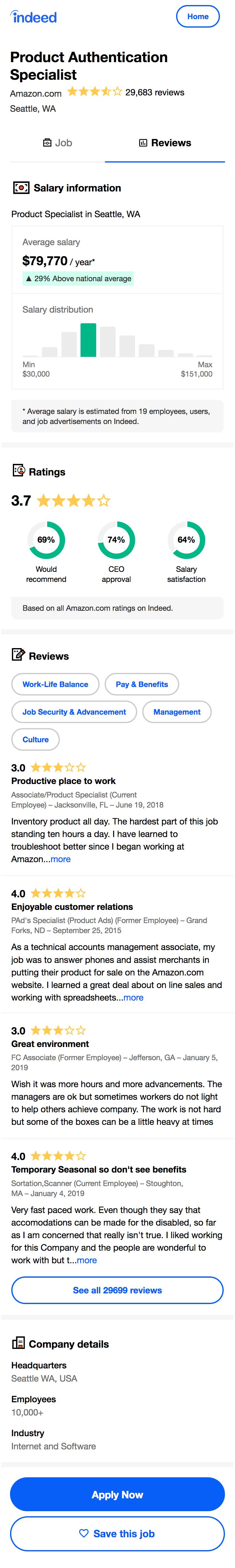Filter reviews by Work-Life Balance
The image size is (235, 1568).
click(55, 684)
